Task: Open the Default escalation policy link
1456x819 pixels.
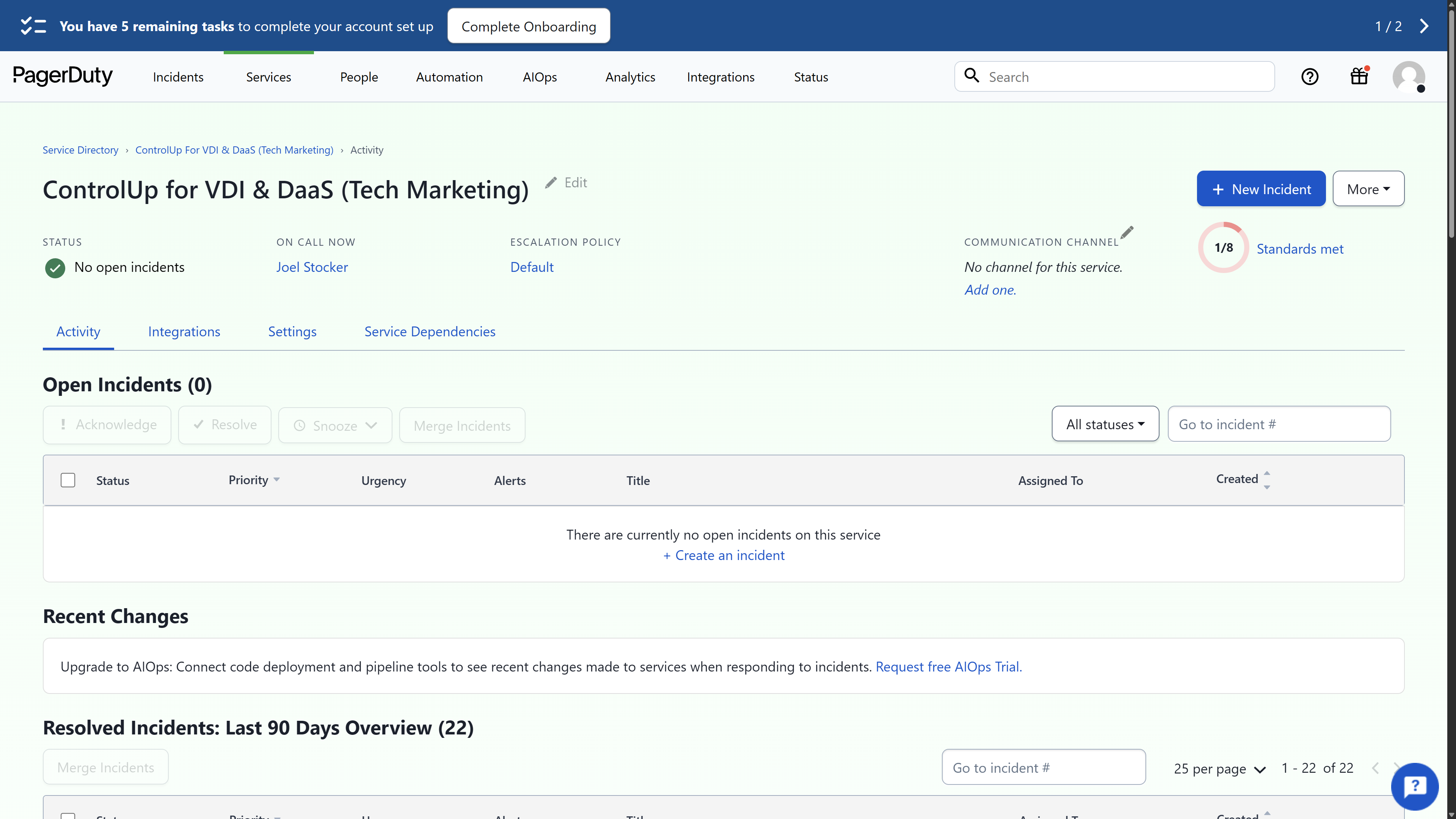Action: (532, 267)
